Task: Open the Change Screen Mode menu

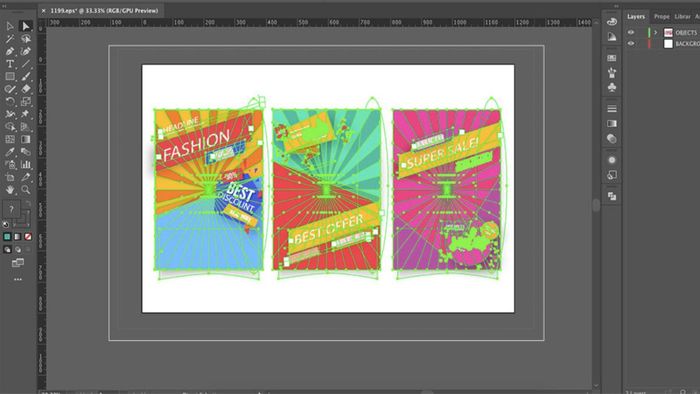Action: pyautogui.click(x=18, y=263)
